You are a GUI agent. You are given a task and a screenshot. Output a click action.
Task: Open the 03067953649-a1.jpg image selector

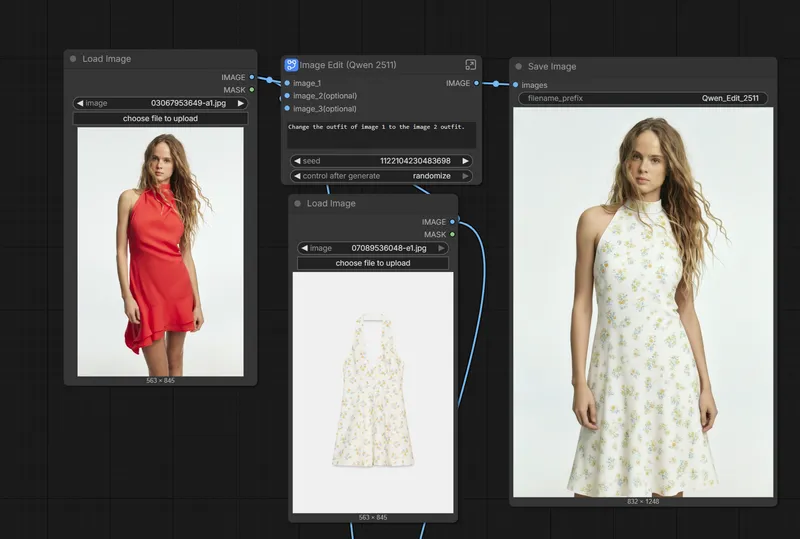[160, 103]
